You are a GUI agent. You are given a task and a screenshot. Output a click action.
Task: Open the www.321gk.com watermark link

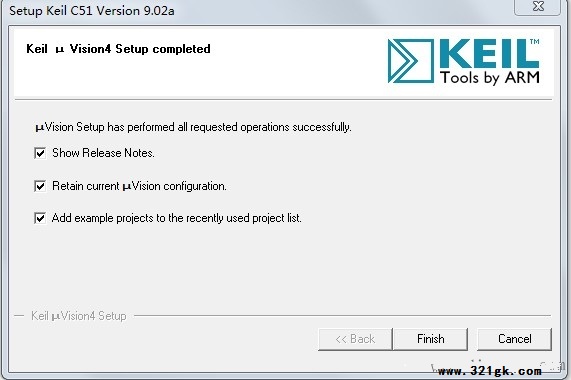489,371
